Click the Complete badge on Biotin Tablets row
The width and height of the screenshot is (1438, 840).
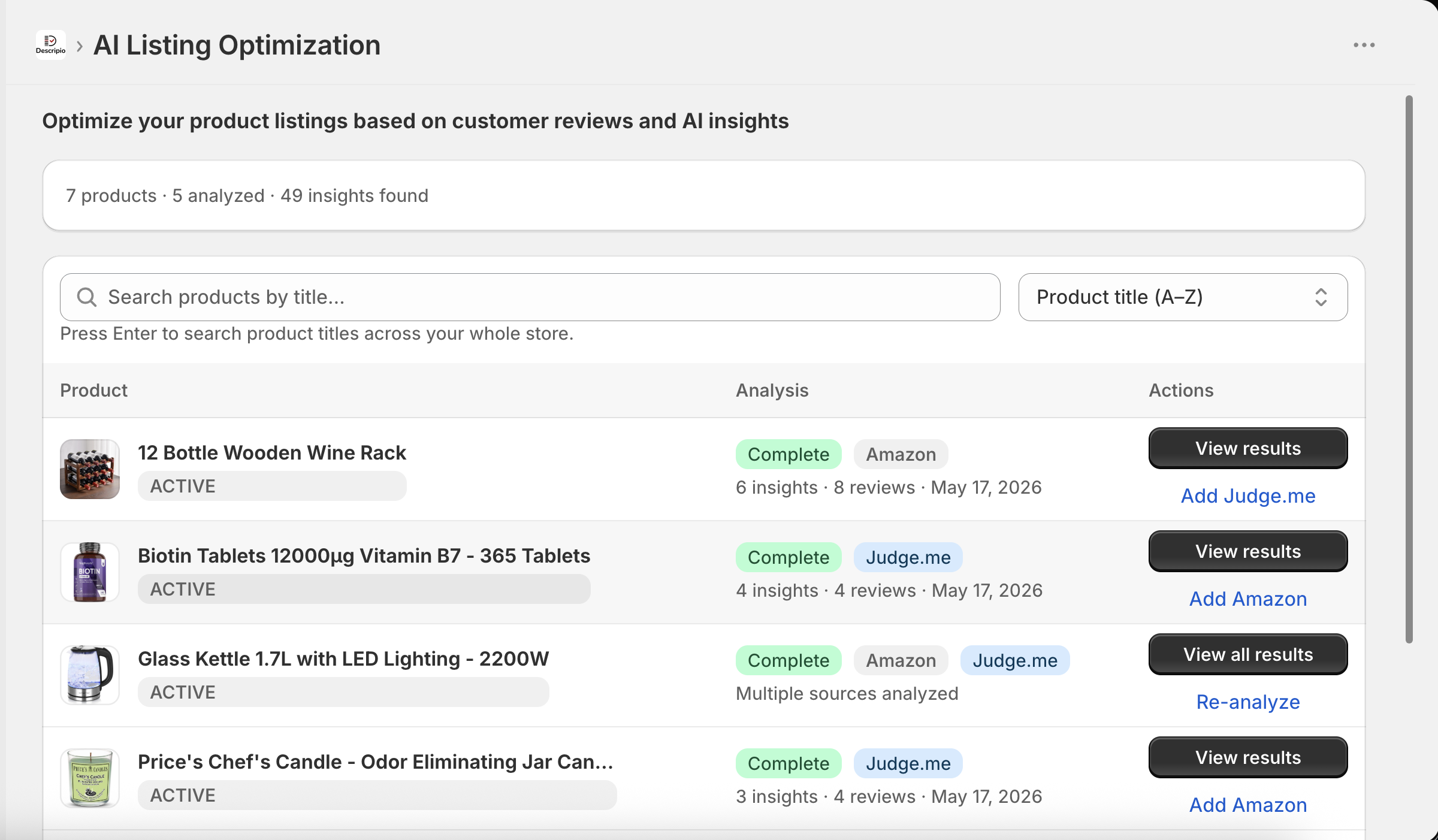pyautogui.click(x=789, y=557)
